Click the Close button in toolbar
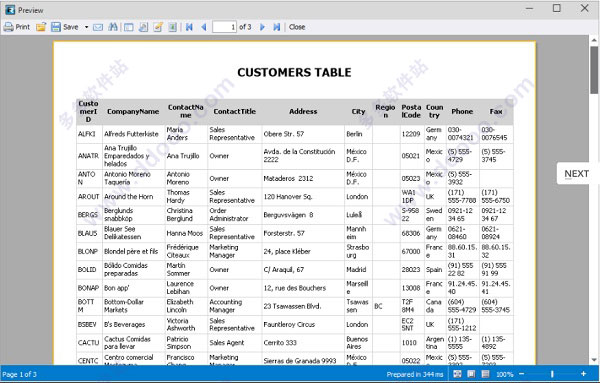600x383 pixels. coord(297,27)
